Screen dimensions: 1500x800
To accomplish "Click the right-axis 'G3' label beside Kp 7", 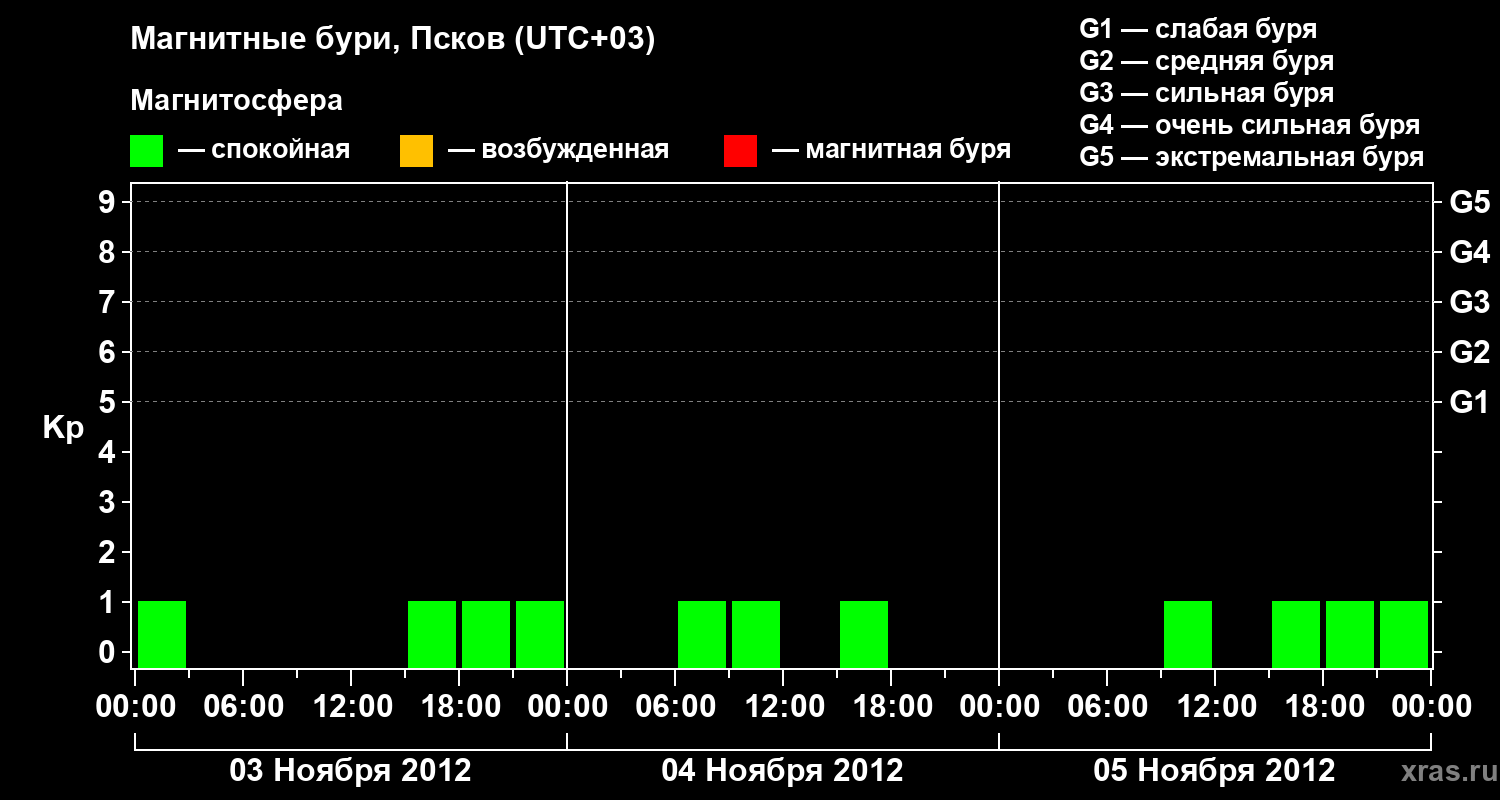I will [1470, 302].
